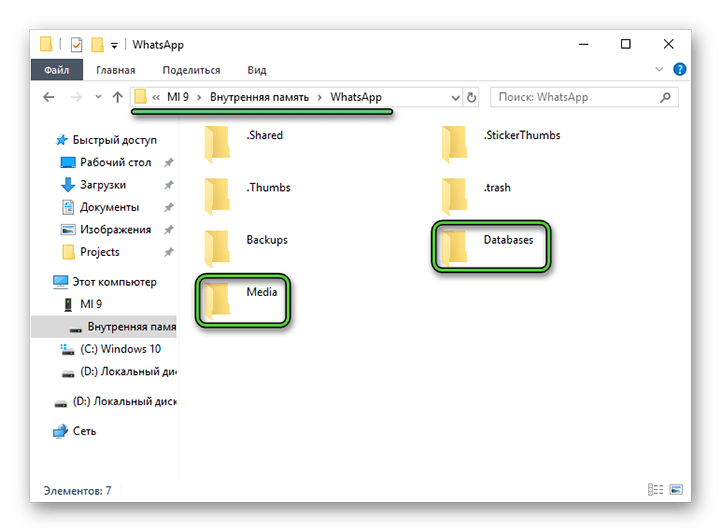Open Рабочий стол in the sidebar
Viewport: 721px width, 532px height.
click(x=106, y=162)
